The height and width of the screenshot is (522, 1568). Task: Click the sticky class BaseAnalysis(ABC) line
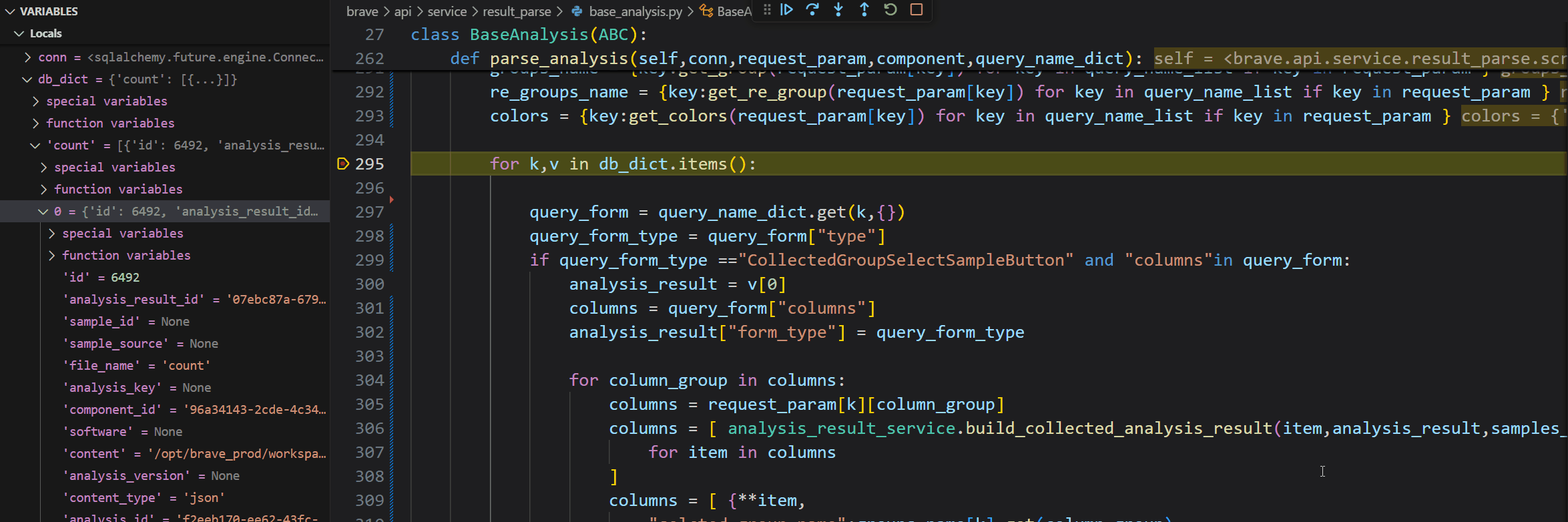click(x=529, y=35)
